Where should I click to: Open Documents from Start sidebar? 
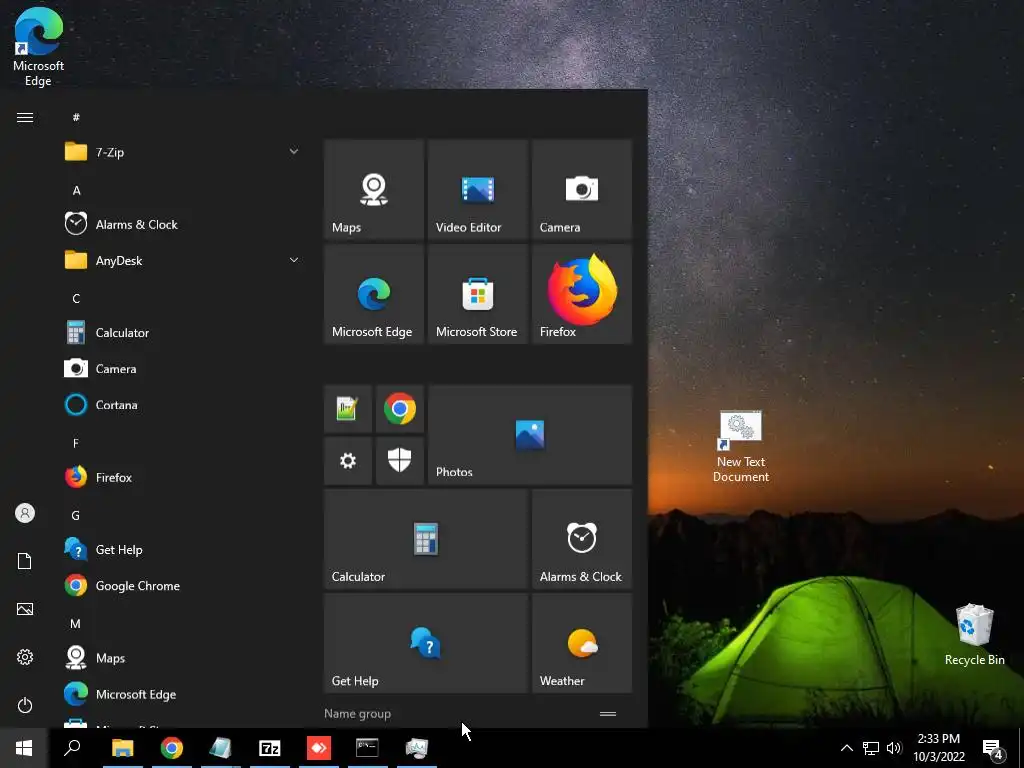[25, 561]
